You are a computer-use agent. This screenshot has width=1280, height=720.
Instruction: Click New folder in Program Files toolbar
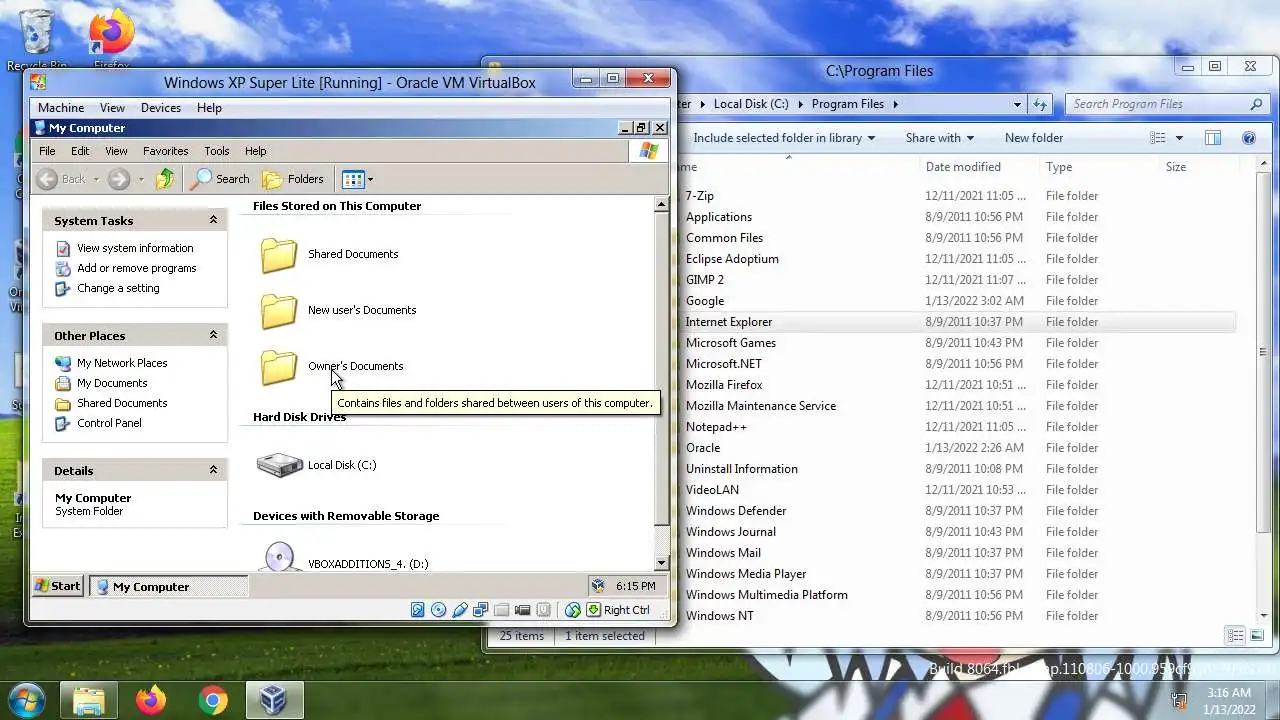click(1034, 138)
